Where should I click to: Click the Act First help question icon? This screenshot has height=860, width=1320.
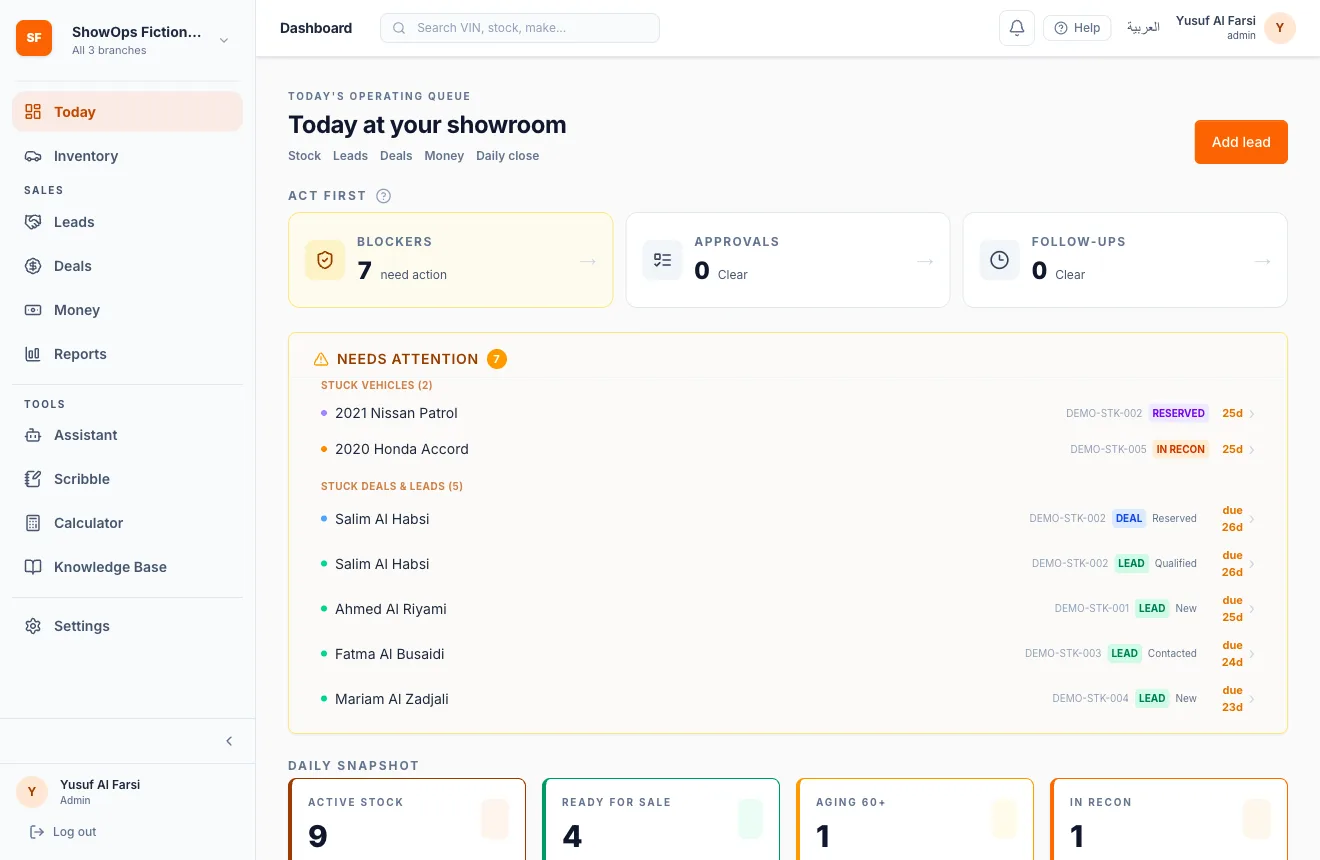coord(383,196)
